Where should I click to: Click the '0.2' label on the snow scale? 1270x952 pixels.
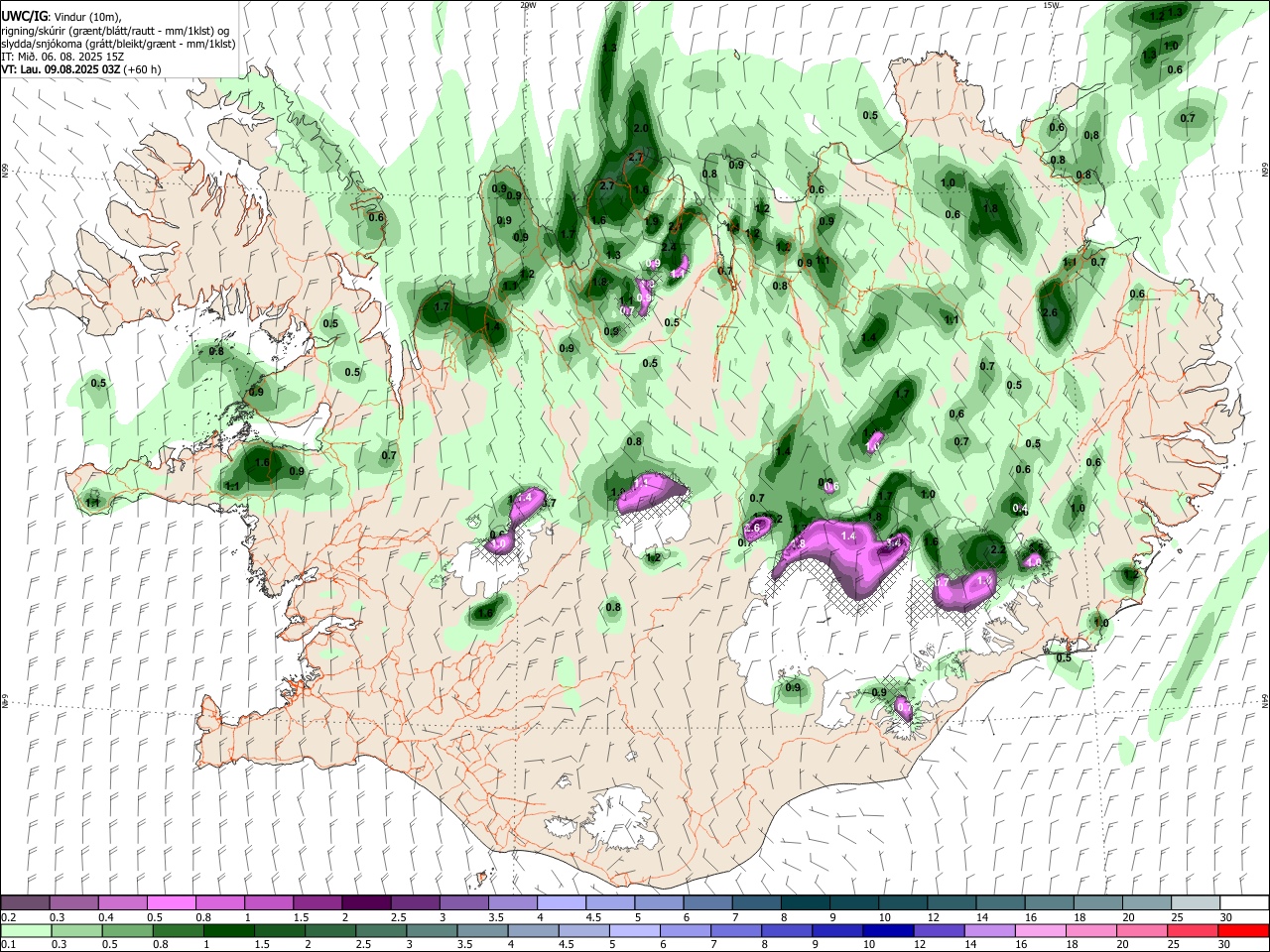point(8,917)
